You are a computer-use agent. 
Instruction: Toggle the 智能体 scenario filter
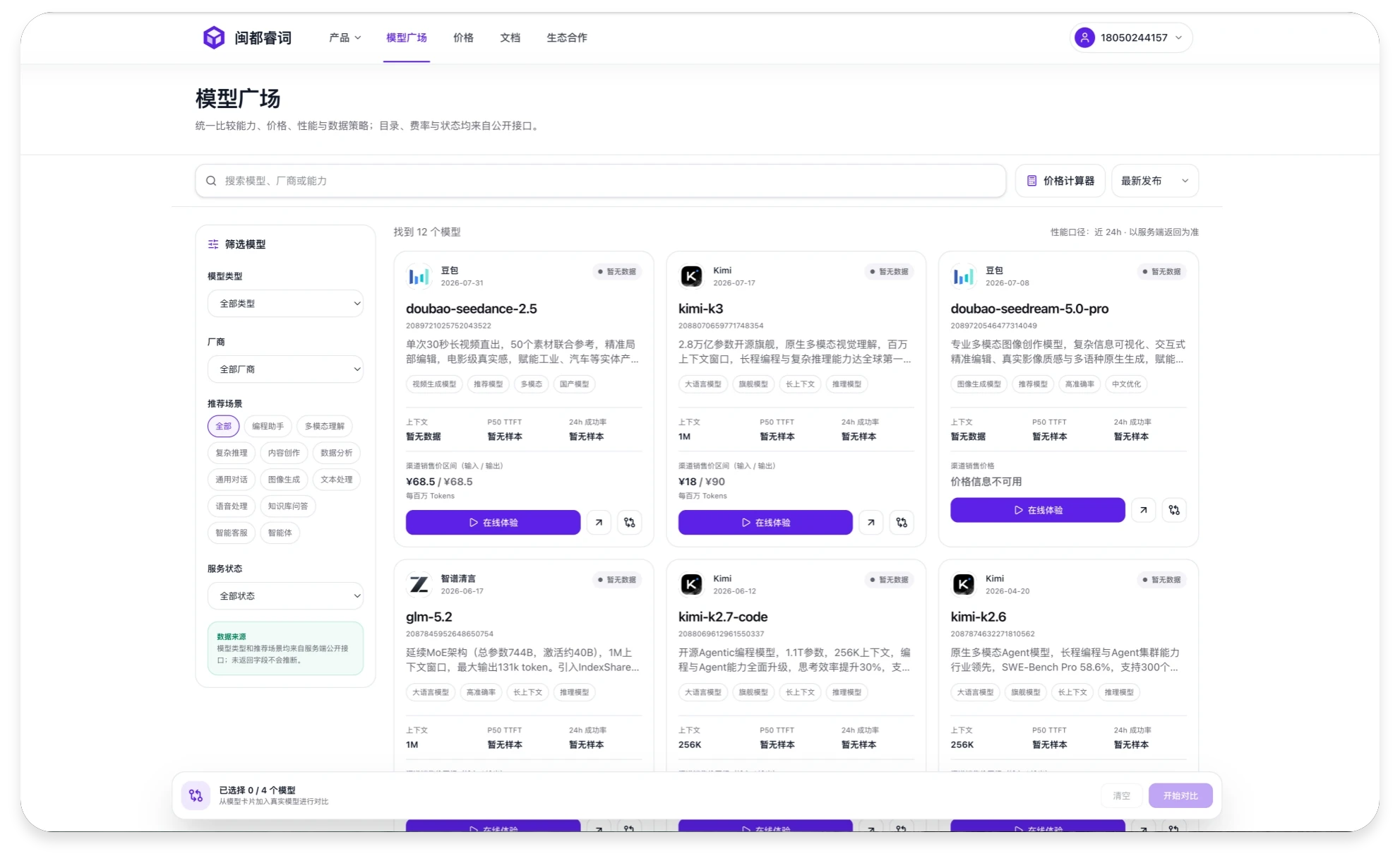click(280, 533)
